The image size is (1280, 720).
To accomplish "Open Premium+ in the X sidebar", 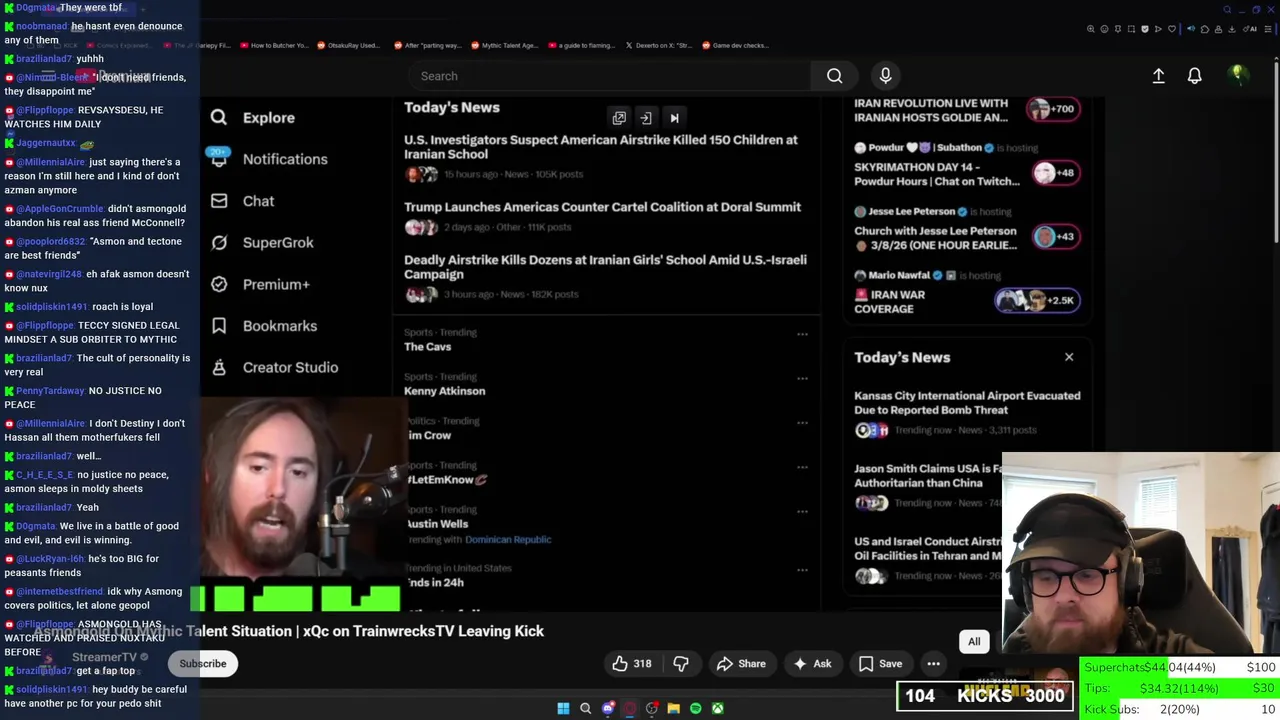I will tap(260, 284).
